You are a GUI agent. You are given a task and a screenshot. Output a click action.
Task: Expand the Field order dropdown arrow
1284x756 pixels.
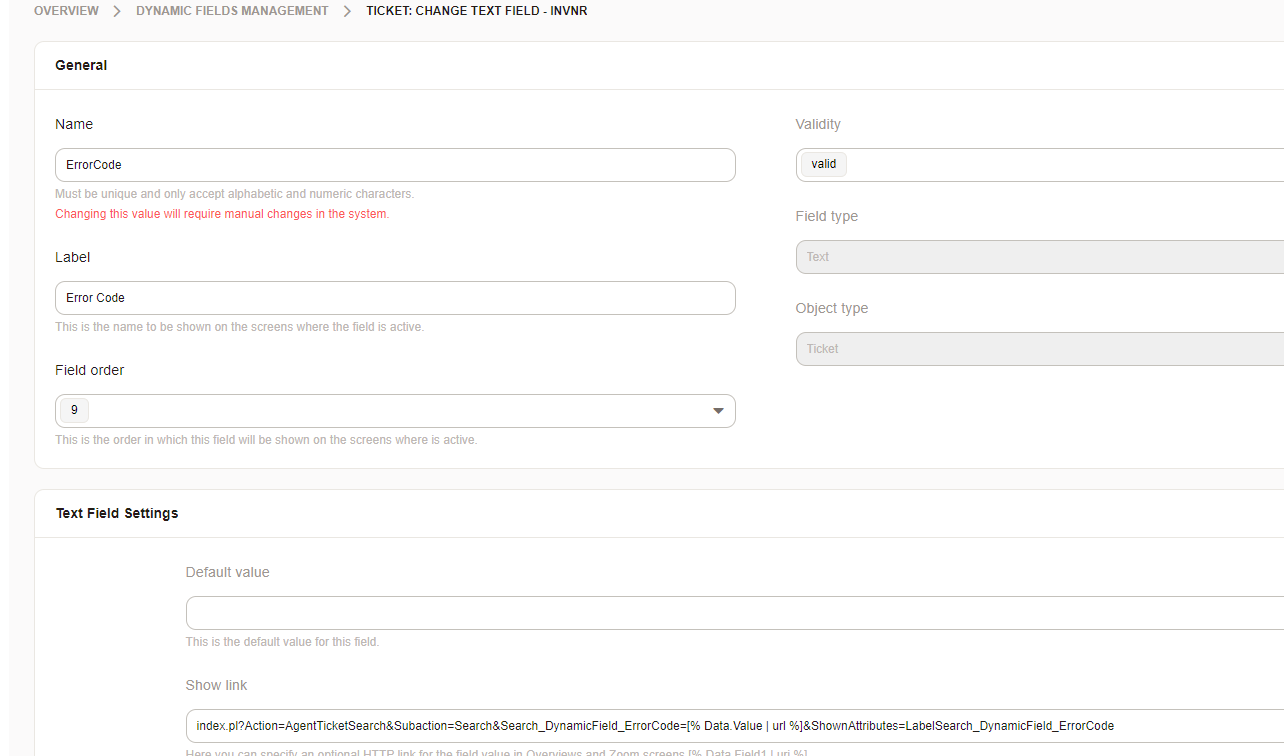click(717, 411)
